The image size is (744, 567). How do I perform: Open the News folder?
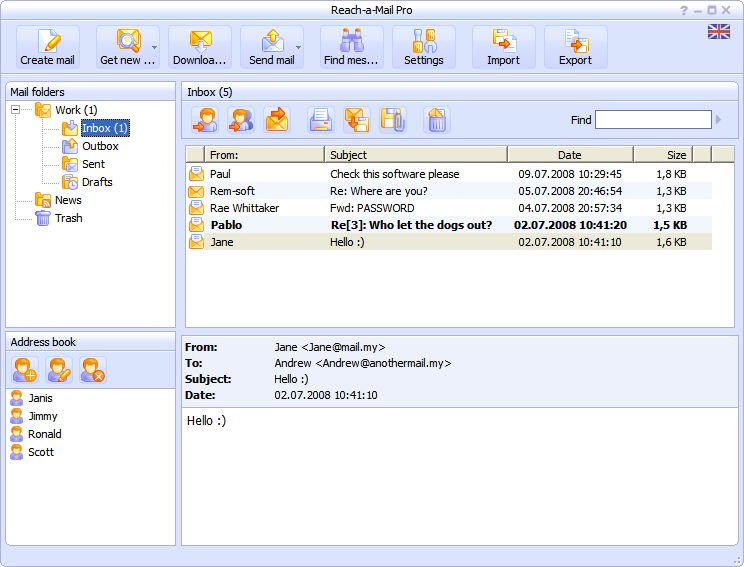pos(68,200)
